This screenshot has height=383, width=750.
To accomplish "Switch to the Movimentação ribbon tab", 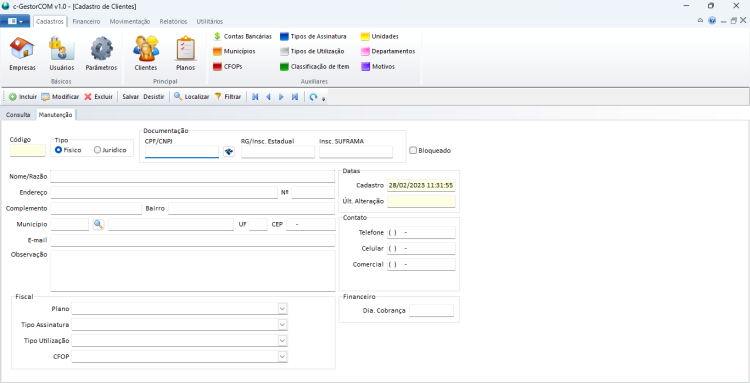I will tap(130, 22).
